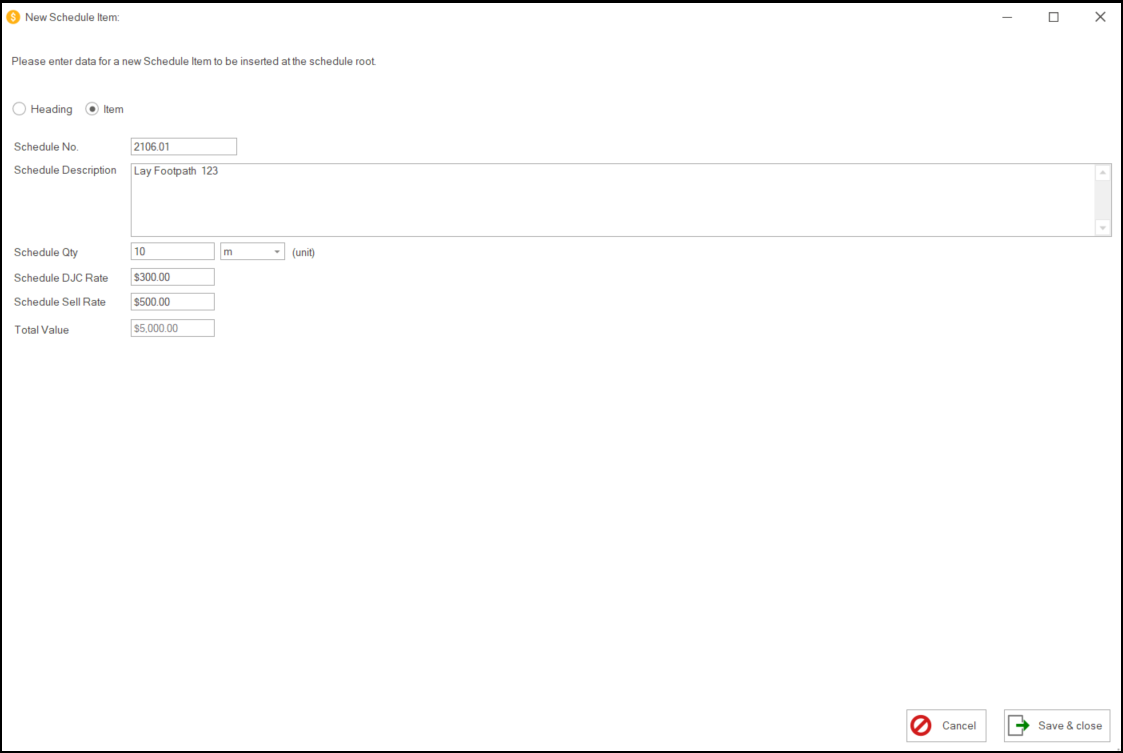Screen dimensions: 1123x753
Task: Click the description scrollbar up arrow
Action: pos(1103,173)
